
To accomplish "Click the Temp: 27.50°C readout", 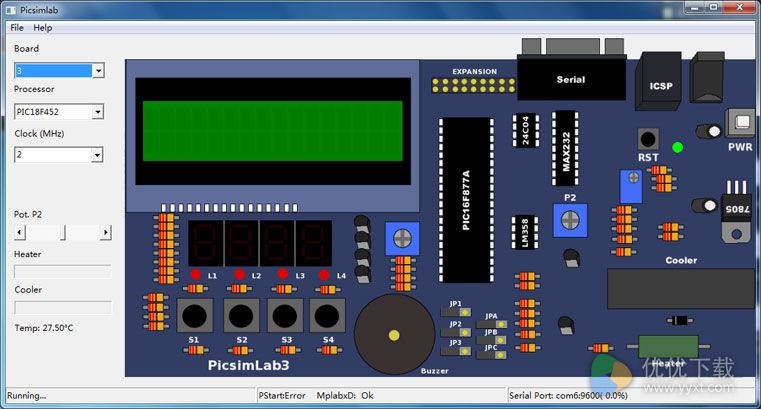I will click(44, 328).
